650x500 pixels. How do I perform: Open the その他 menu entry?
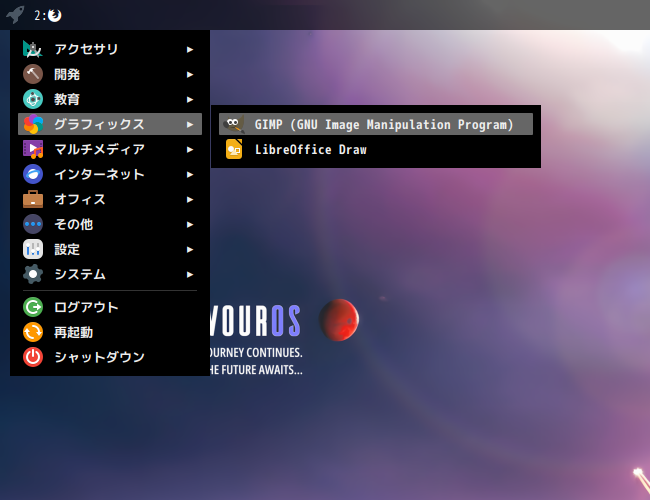click(x=110, y=224)
